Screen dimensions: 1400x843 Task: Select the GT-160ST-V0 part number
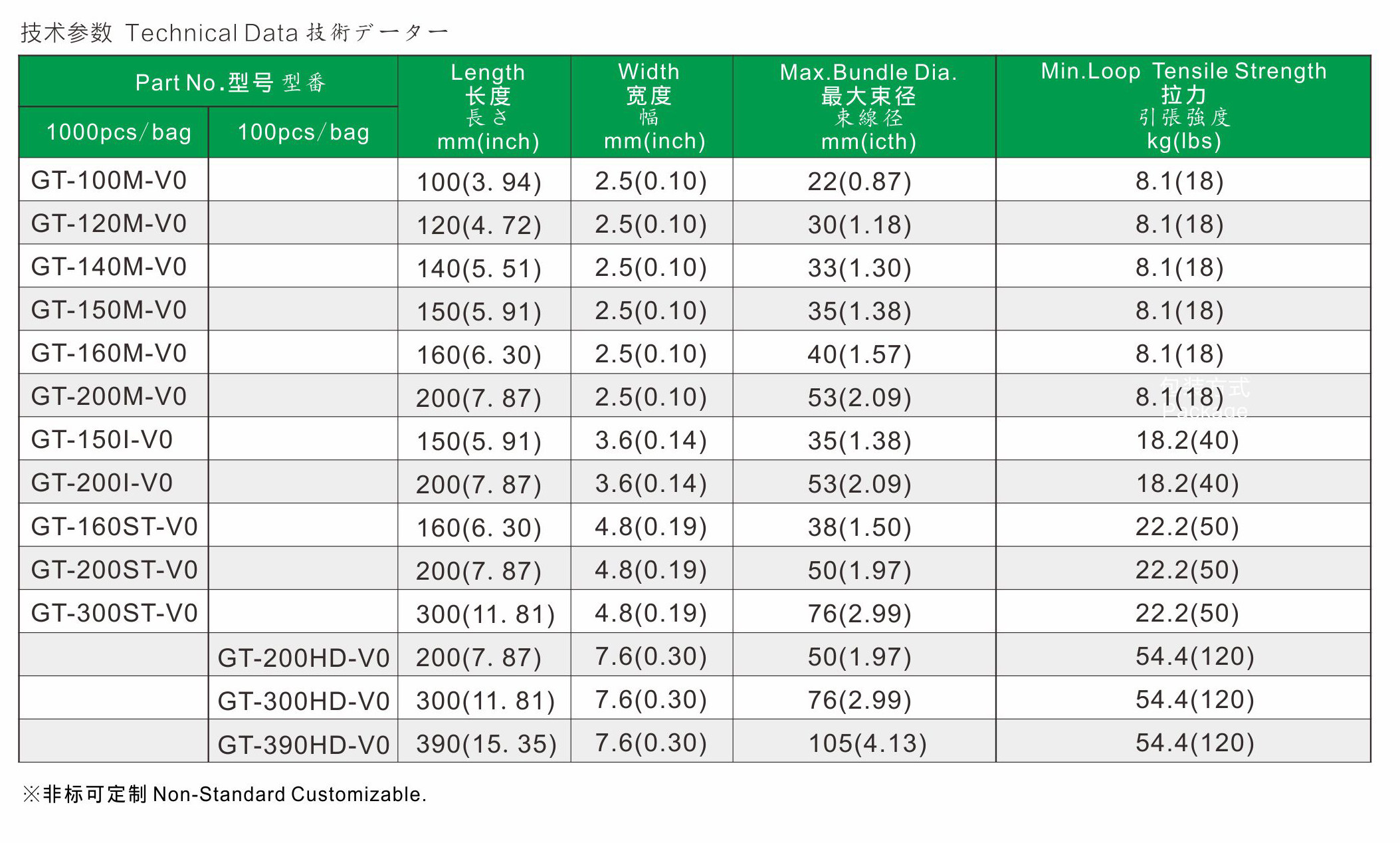click(x=114, y=527)
